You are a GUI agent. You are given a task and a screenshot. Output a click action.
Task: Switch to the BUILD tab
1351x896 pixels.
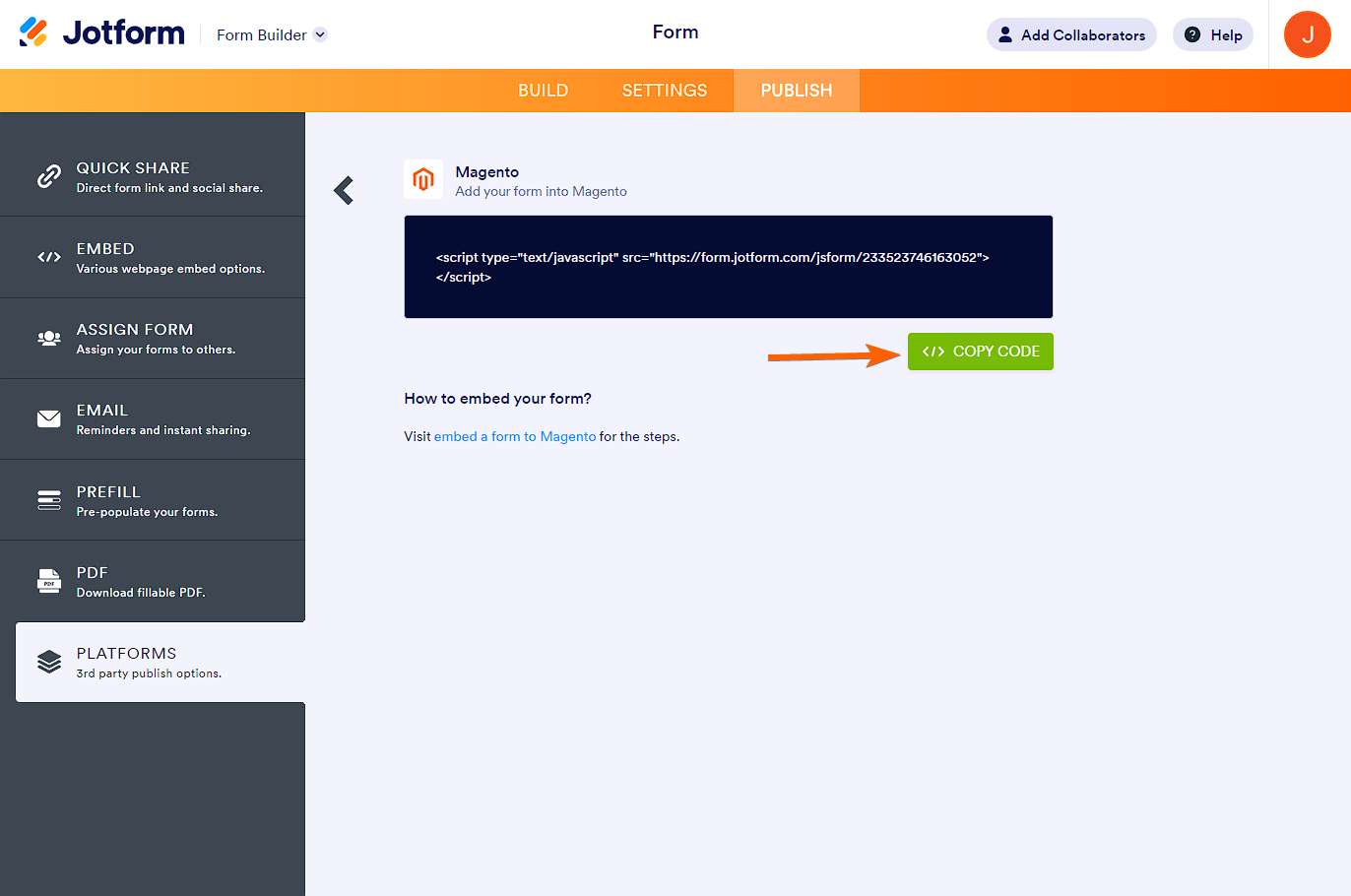coord(544,91)
